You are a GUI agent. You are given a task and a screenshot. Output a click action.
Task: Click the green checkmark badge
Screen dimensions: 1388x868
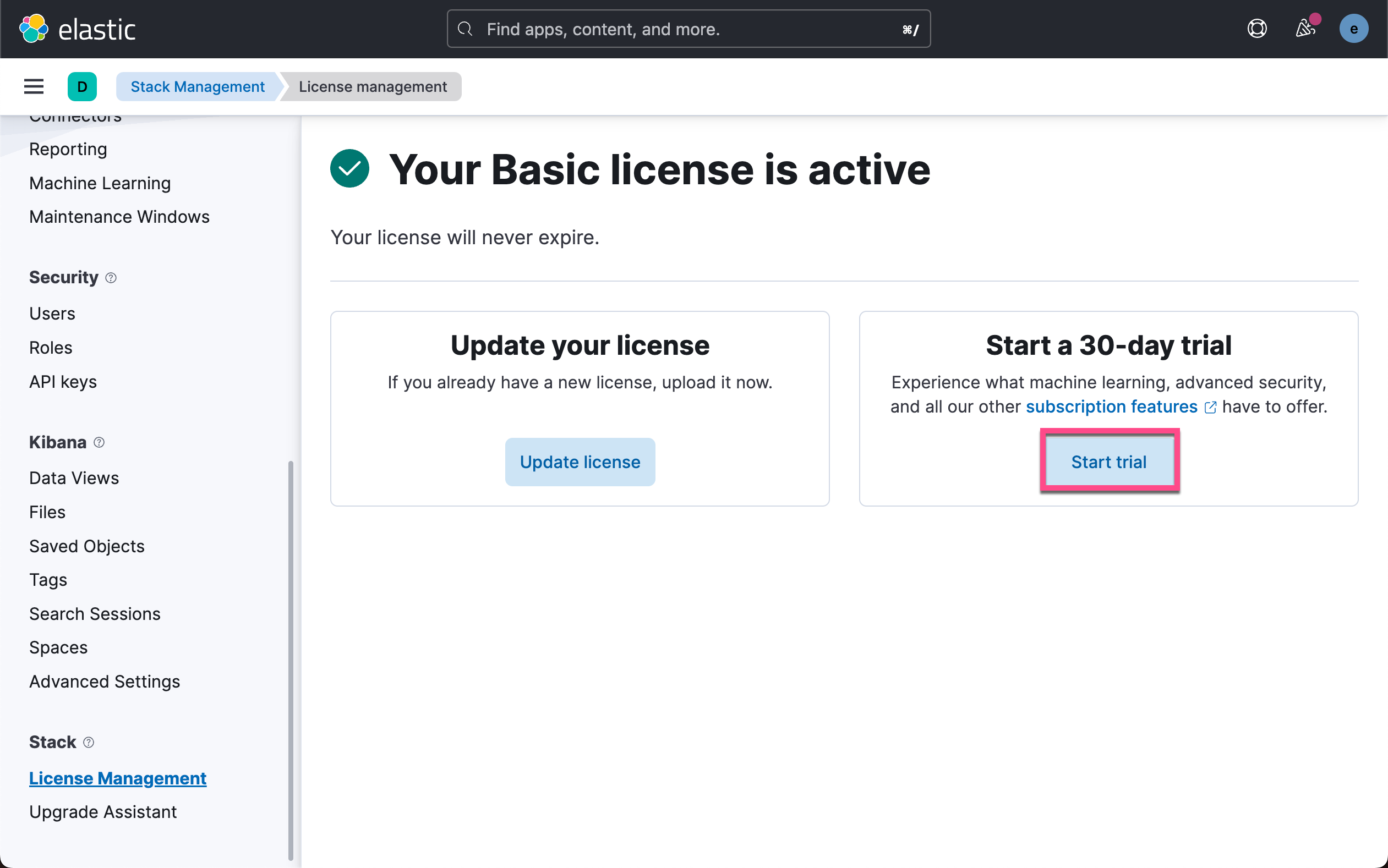coord(349,168)
